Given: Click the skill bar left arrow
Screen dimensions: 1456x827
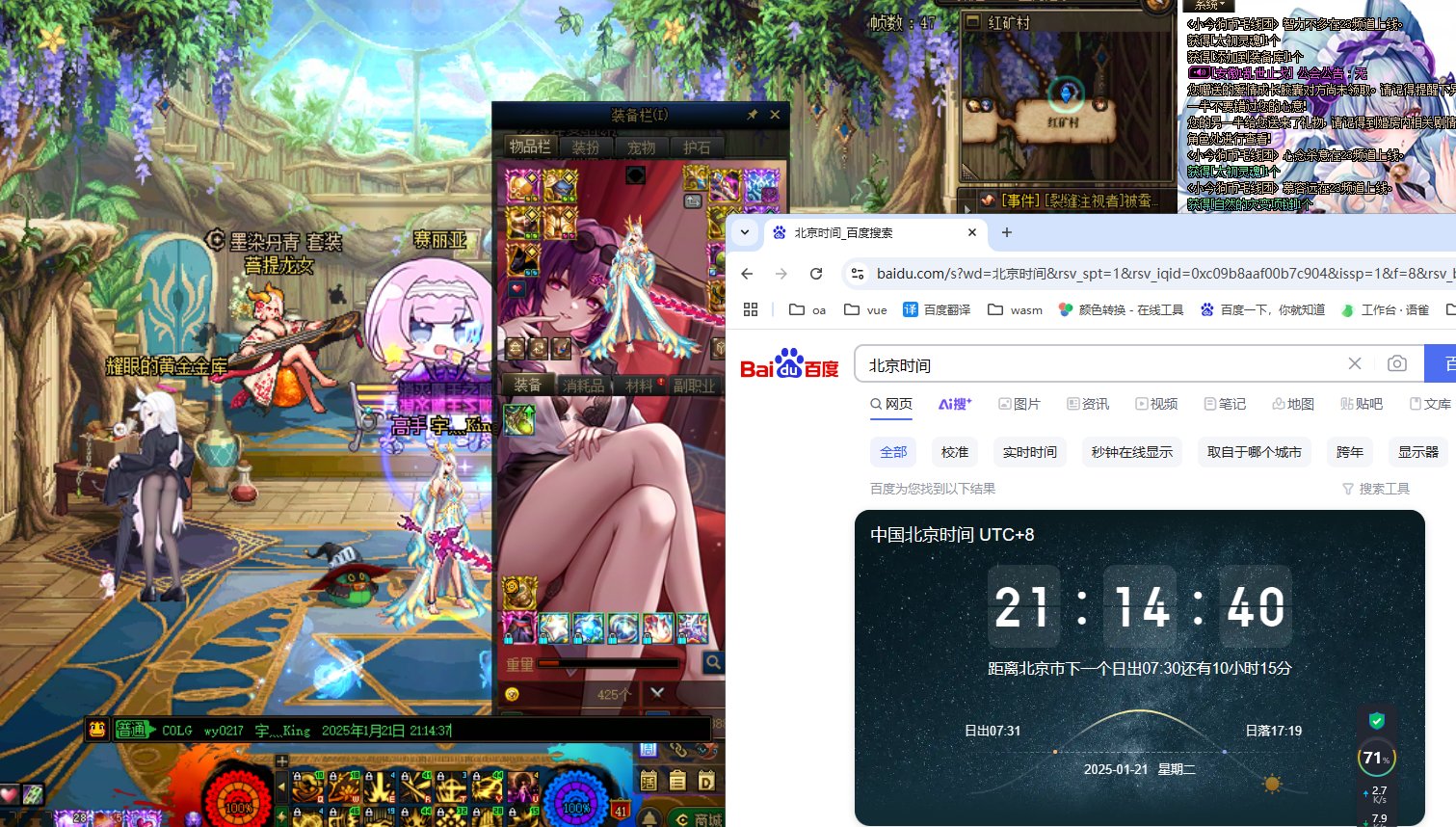Looking at the screenshot, I should (x=282, y=786).
